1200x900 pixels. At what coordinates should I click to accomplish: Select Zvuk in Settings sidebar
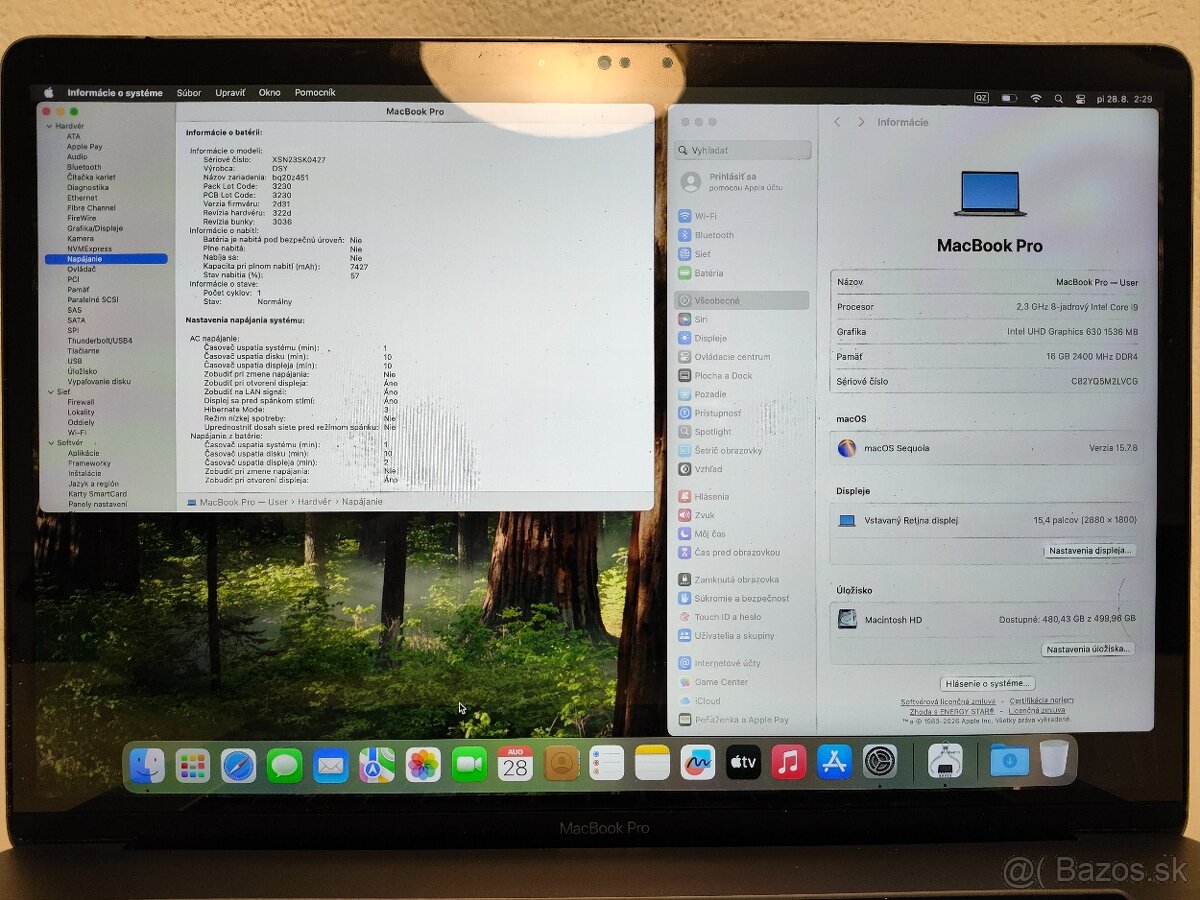[743, 515]
